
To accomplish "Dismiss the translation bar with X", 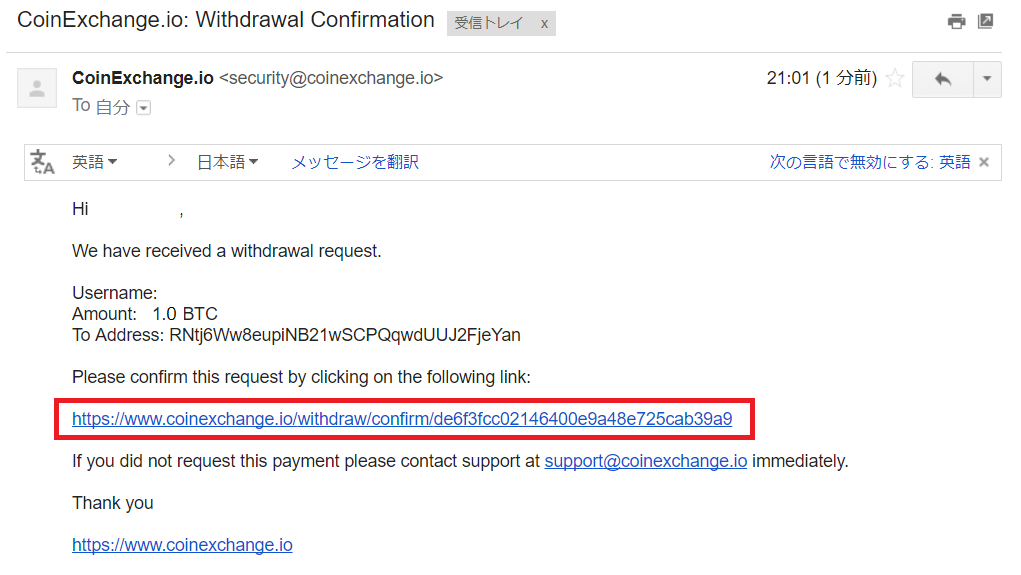I will [984, 162].
